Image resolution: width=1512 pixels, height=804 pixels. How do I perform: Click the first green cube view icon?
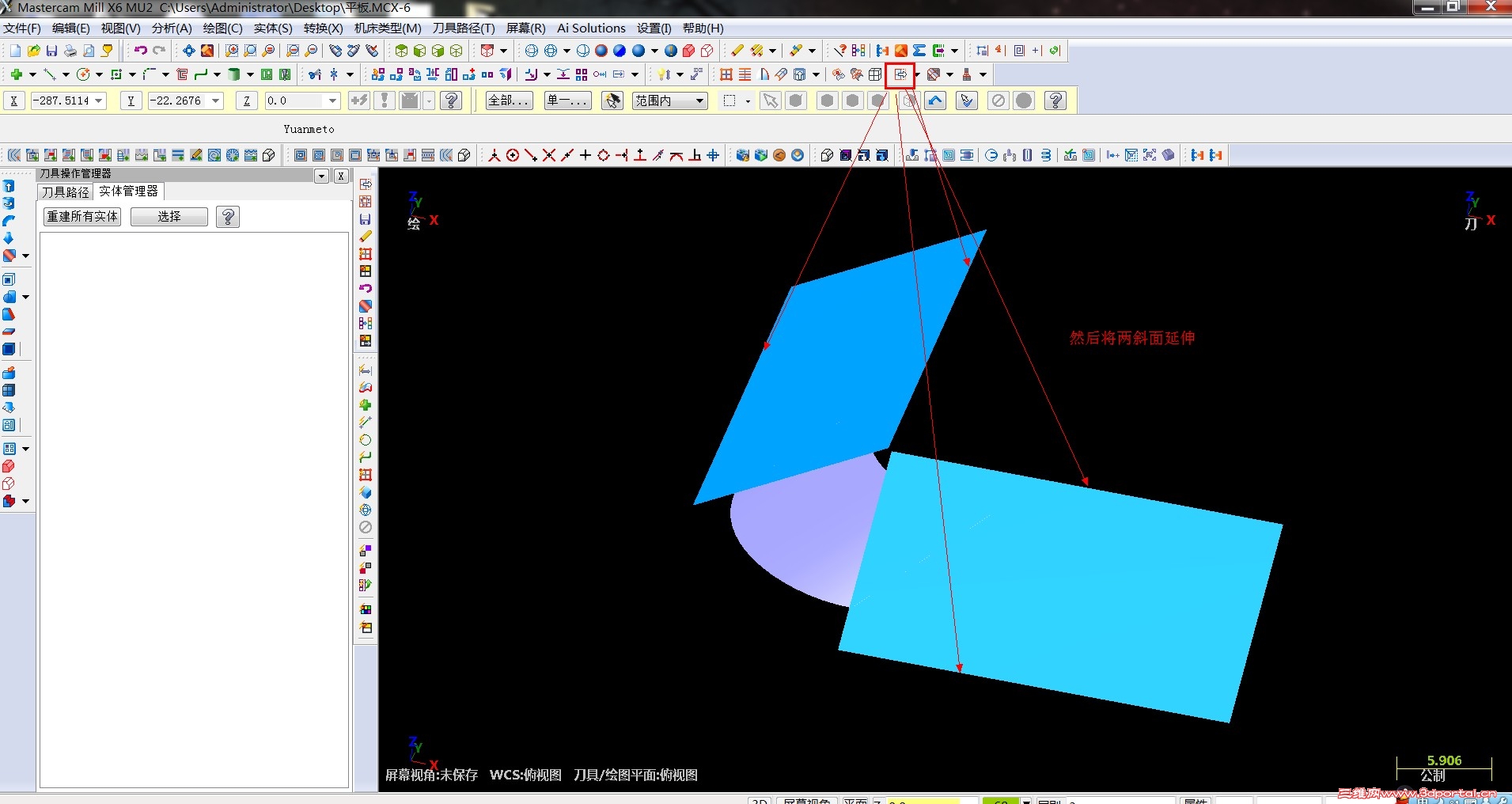click(x=401, y=51)
